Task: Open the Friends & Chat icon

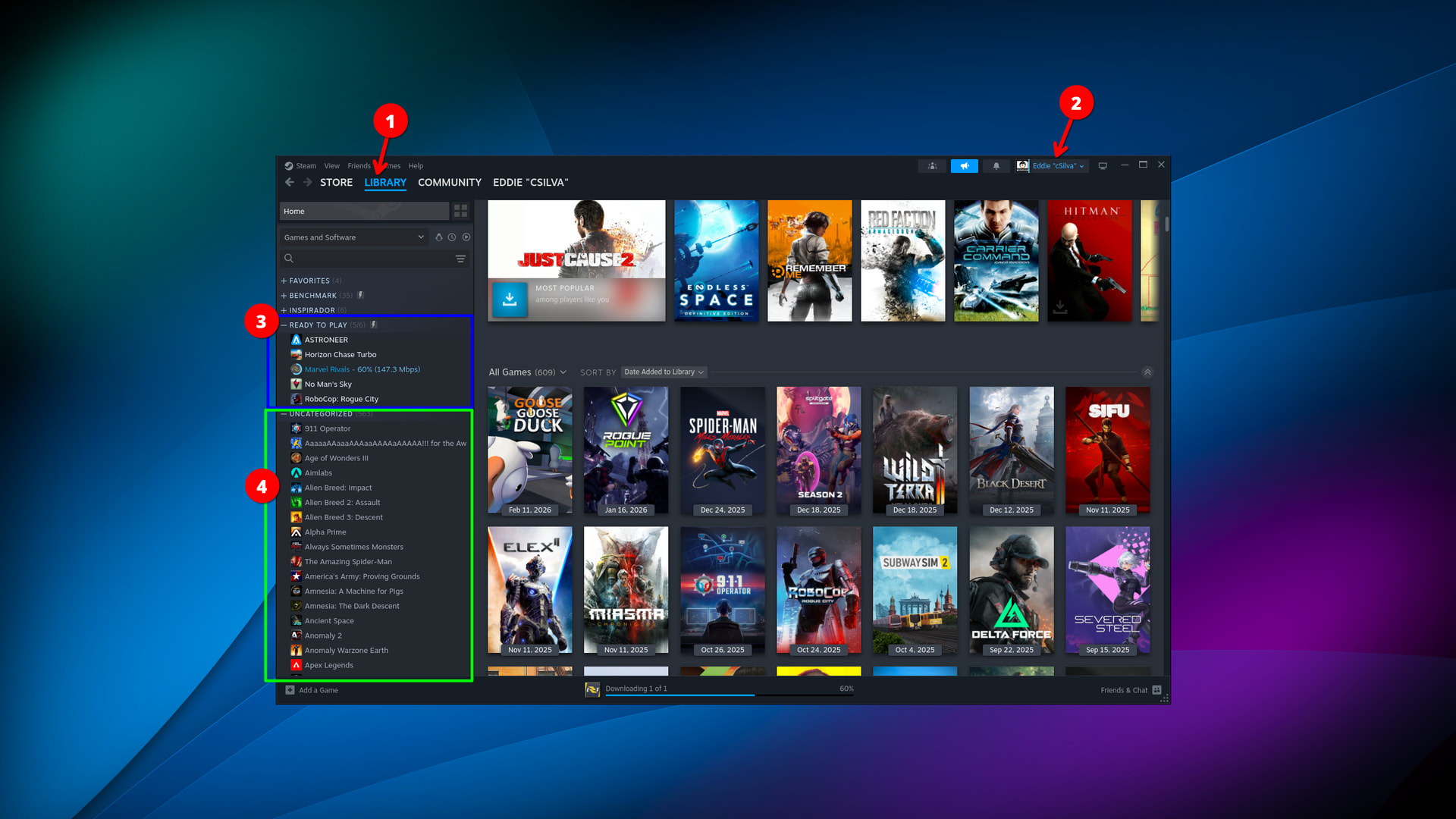Action: click(x=1156, y=690)
